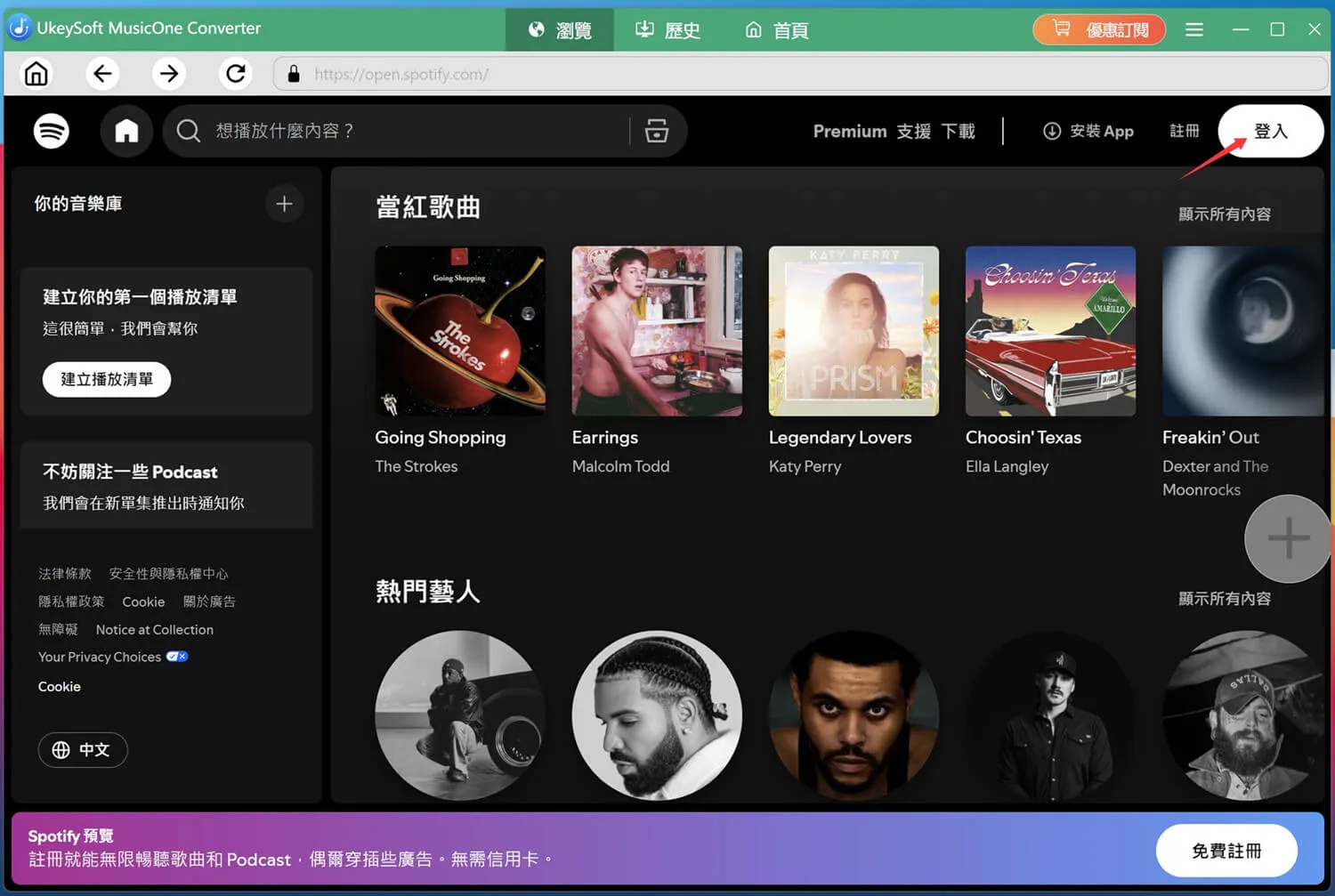Click the 優惠訂閱 button

(x=1099, y=30)
